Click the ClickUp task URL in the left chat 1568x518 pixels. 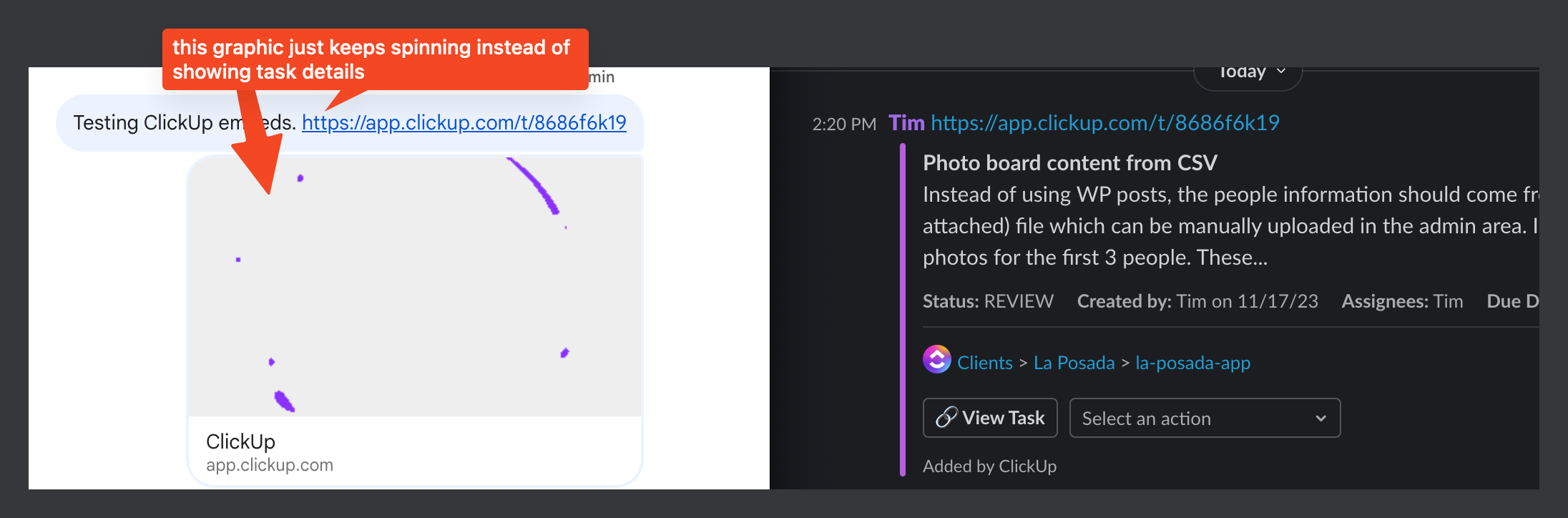click(464, 122)
